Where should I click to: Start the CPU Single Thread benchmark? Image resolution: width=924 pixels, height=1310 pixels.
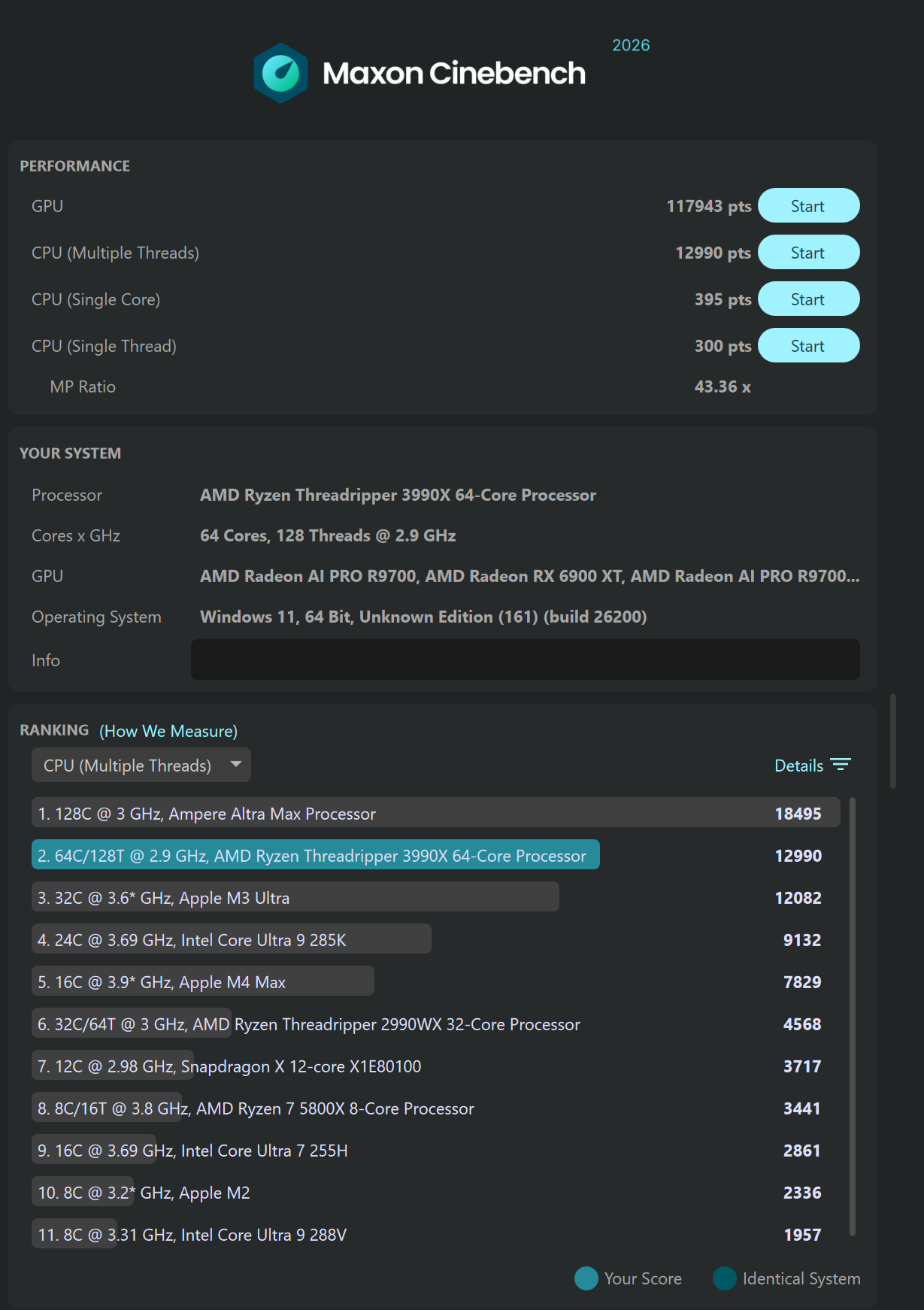coord(808,346)
